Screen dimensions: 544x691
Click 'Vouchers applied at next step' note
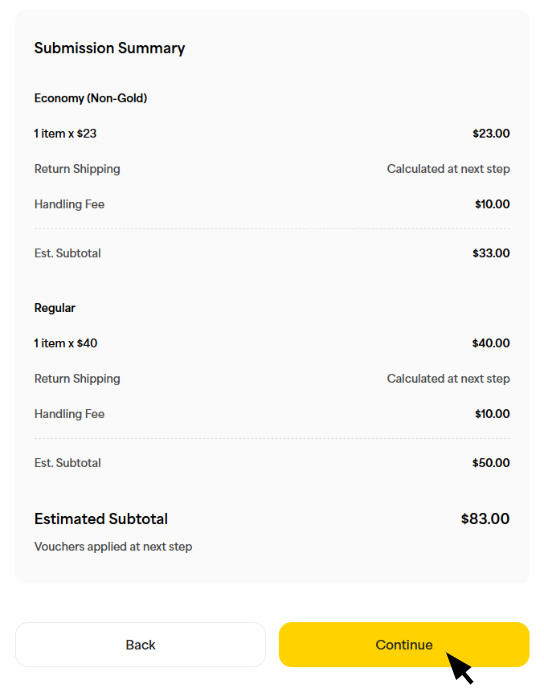pyautogui.click(x=113, y=546)
